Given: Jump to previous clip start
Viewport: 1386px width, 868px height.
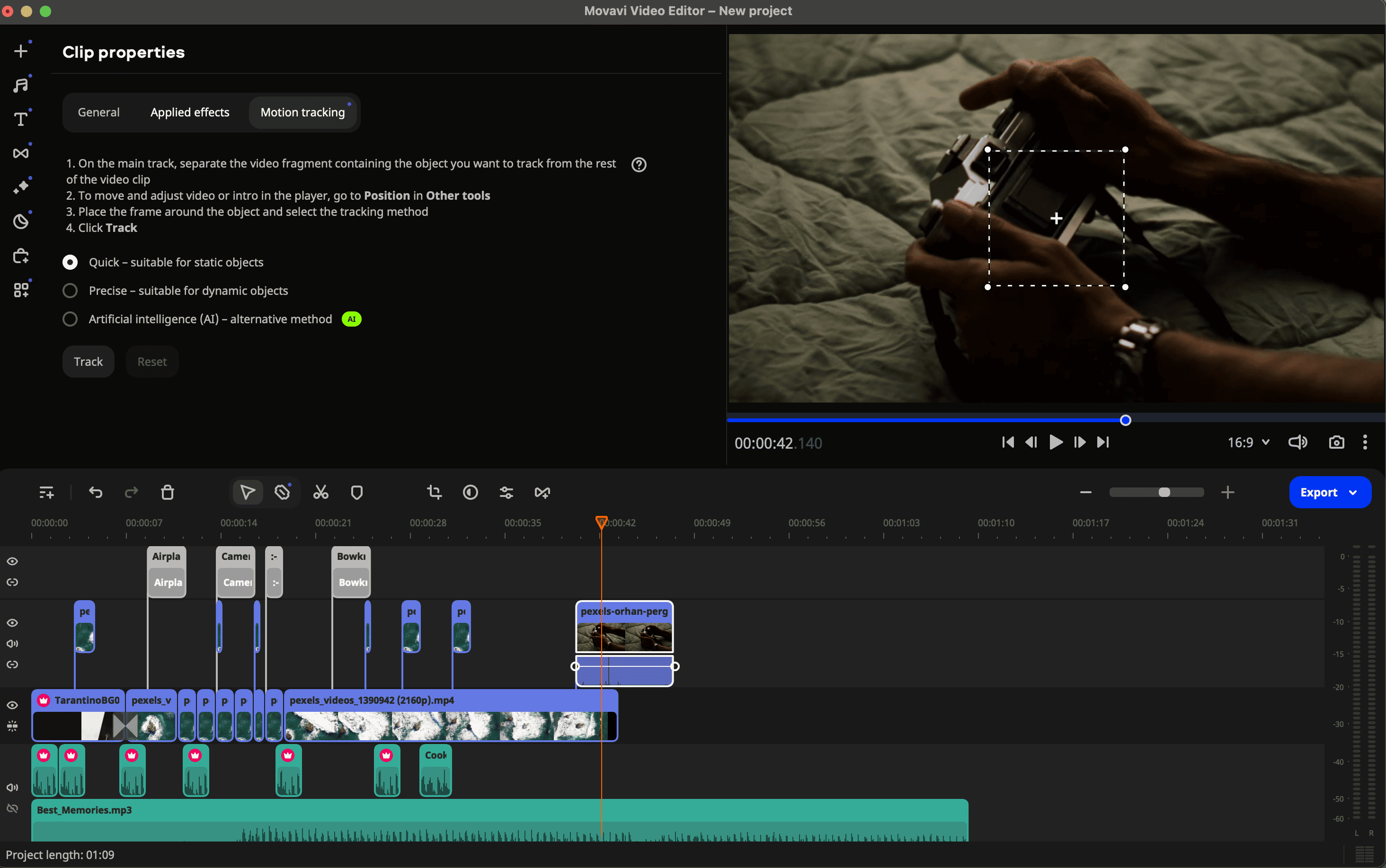Looking at the screenshot, I should tap(1008, 442).
